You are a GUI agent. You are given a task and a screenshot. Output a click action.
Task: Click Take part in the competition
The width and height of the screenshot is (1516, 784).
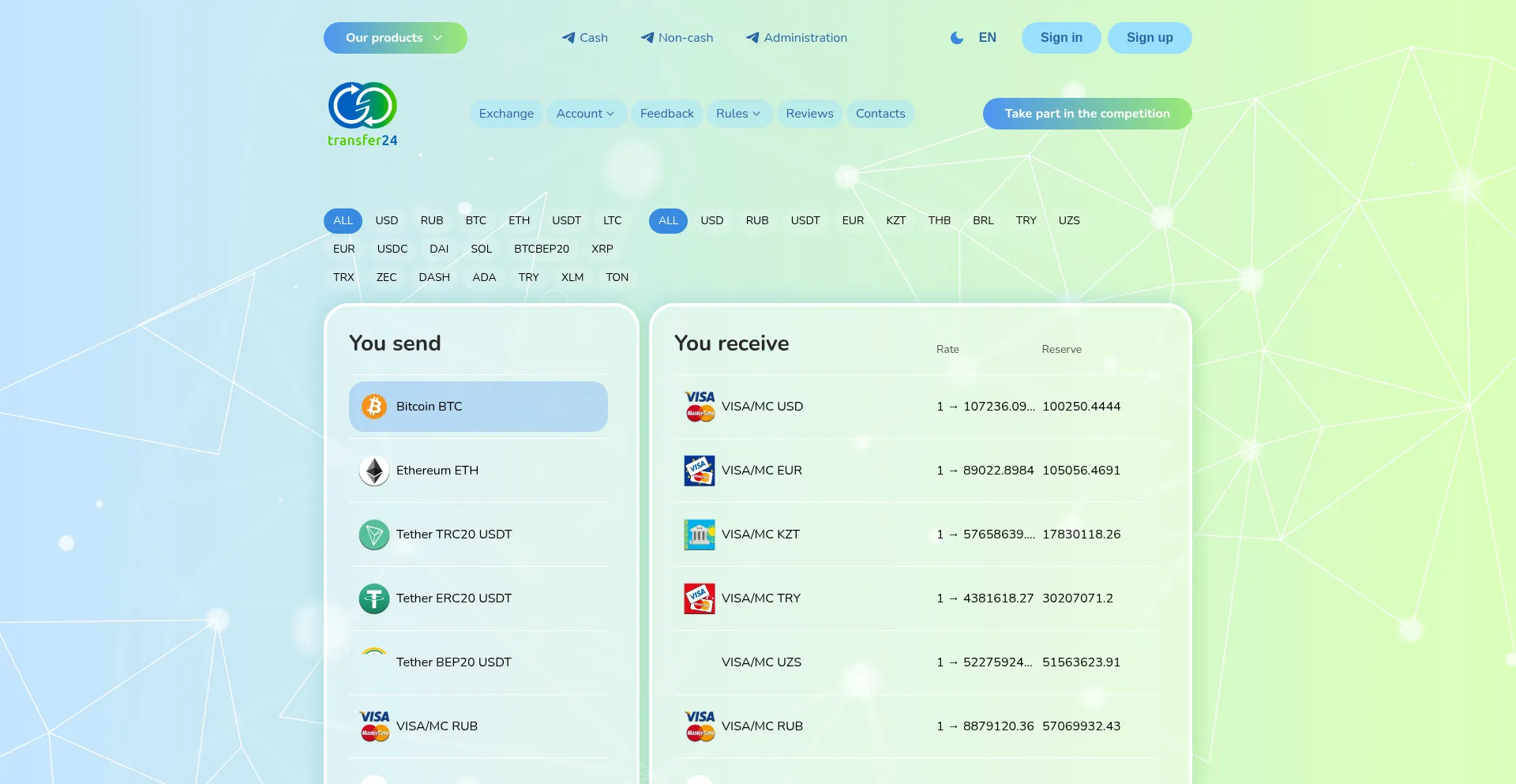tap(1086, 114)
